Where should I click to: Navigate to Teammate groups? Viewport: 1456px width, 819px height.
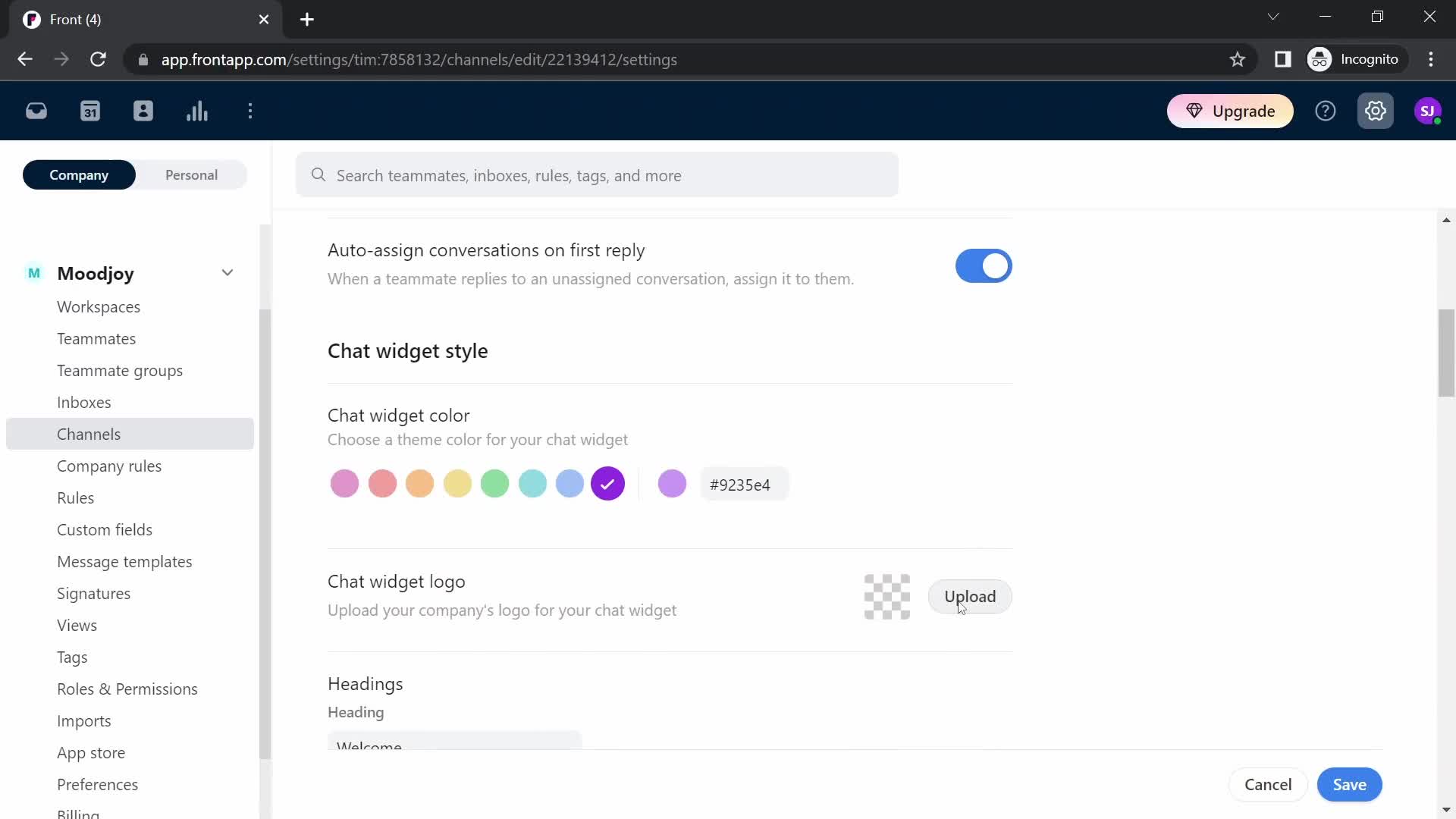tap(120, 370)
